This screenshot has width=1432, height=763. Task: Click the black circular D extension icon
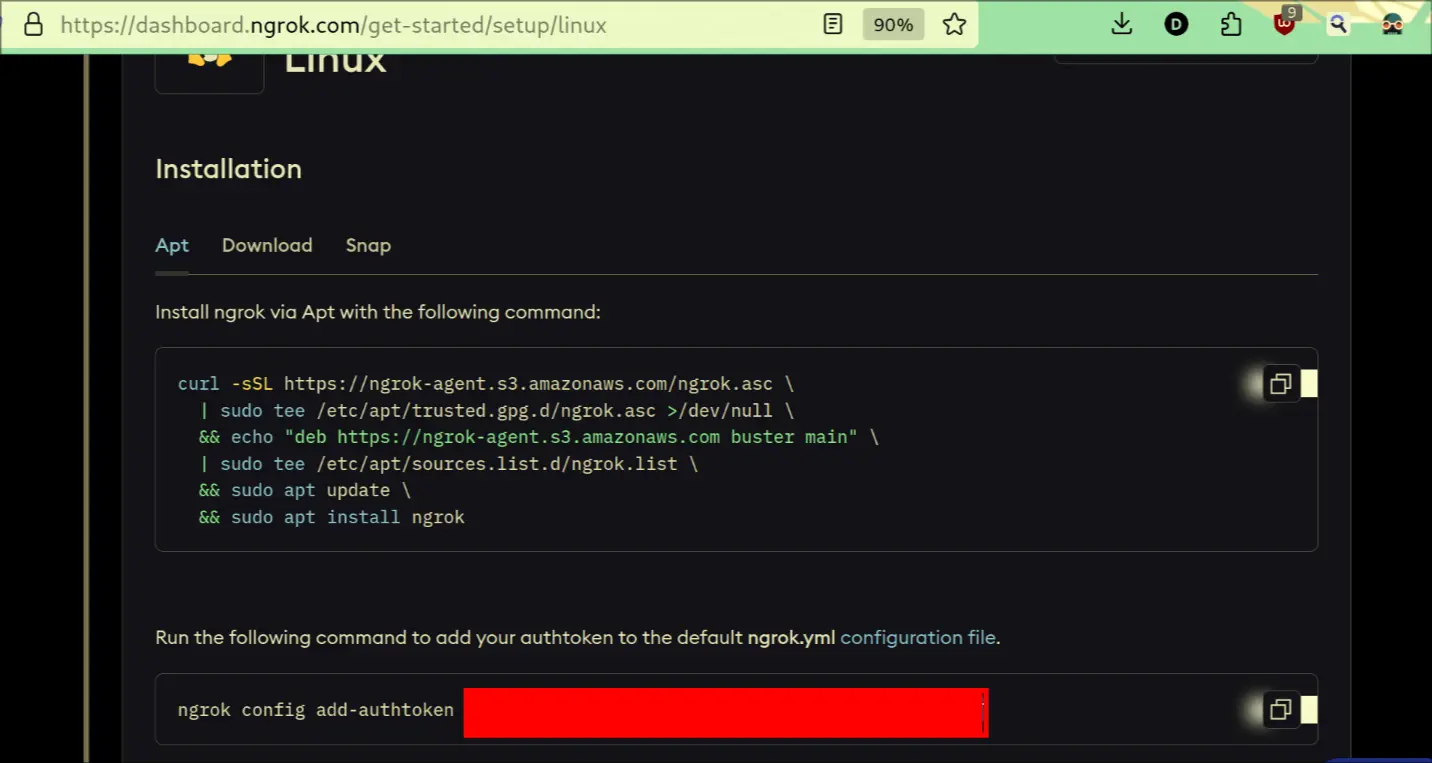[x=1176, y=25]
